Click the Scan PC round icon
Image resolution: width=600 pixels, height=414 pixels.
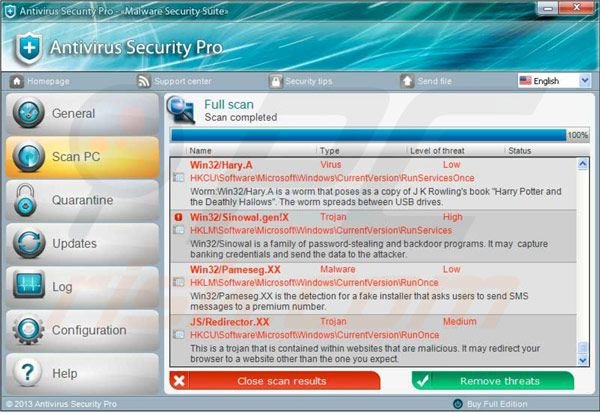tap(29, 156)
